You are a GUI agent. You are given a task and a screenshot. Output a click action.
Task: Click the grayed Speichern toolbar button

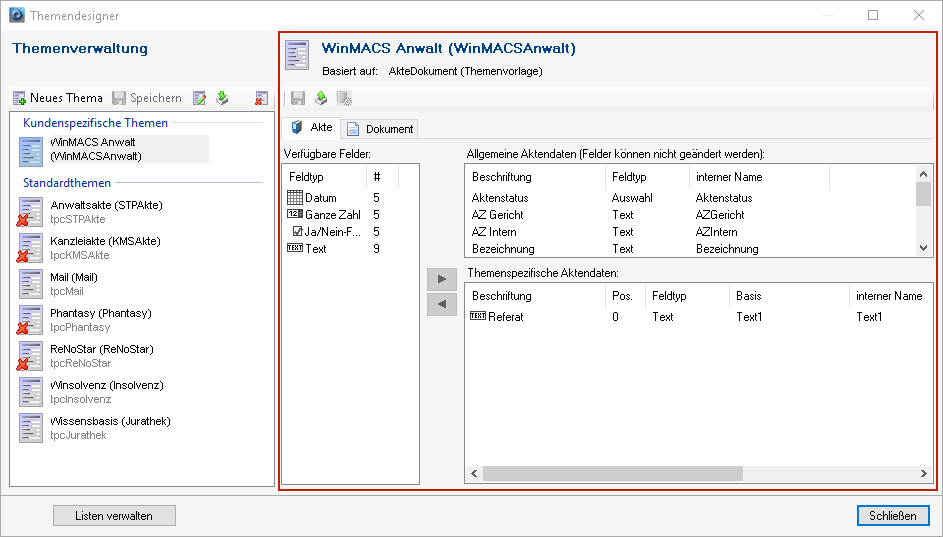[147, 98]
